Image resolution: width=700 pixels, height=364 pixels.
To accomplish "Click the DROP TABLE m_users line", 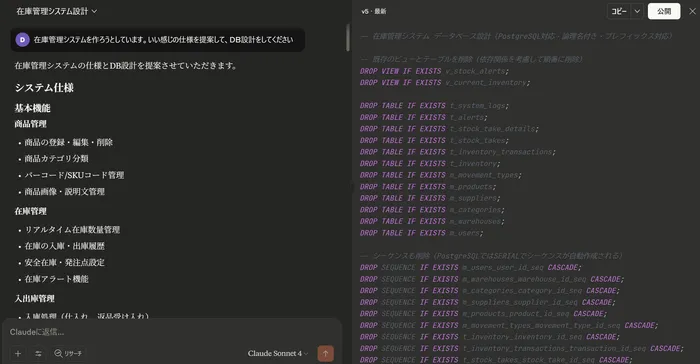I will [x=421, y=233].
